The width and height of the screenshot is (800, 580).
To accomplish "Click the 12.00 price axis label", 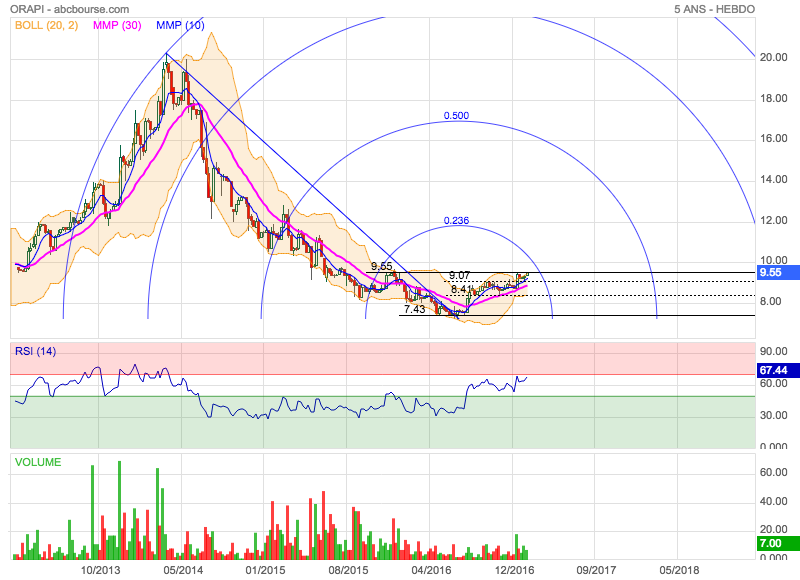I will point(773,220).
